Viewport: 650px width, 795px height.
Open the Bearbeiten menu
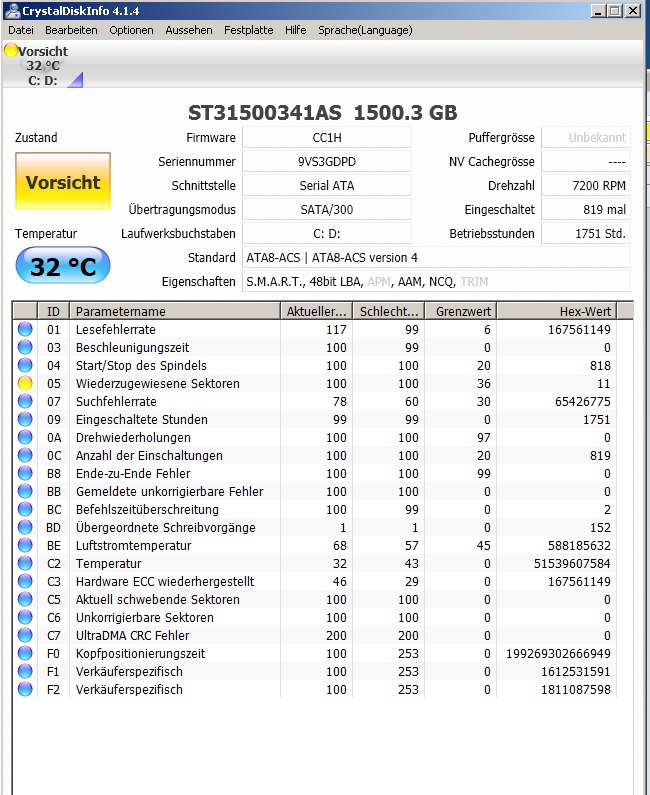[x=71, y=30]
